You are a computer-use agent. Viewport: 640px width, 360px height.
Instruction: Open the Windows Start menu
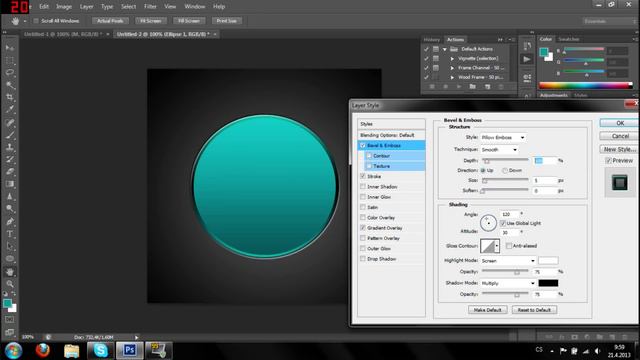[13, 351]
